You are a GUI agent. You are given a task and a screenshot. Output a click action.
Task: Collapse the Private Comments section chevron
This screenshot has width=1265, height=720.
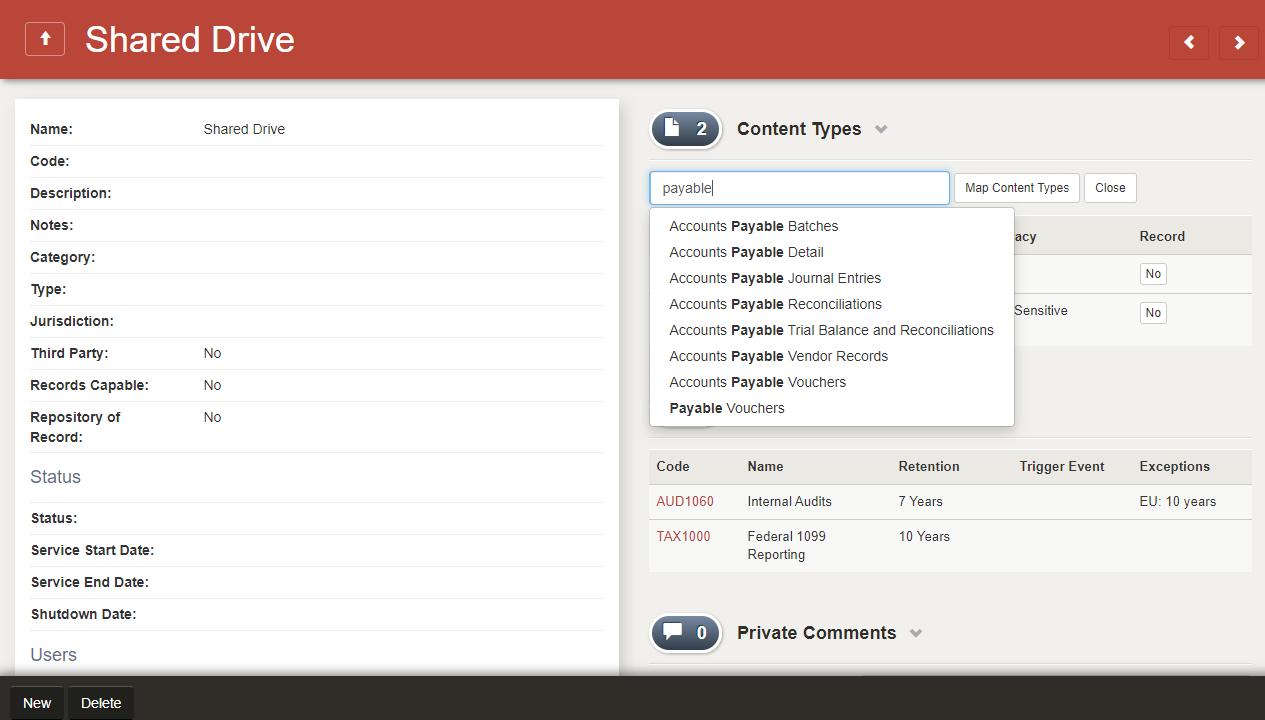point(916,634)
